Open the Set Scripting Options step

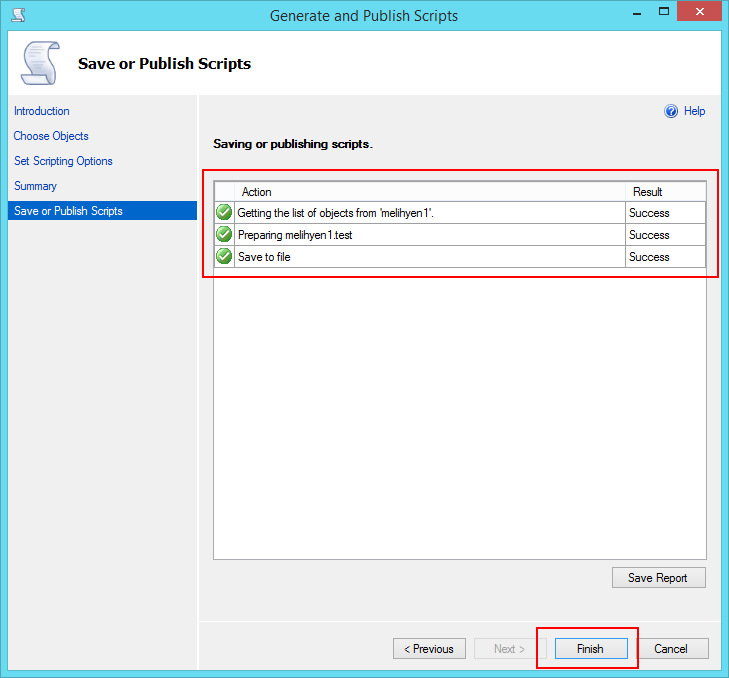[x=63, y=161]
